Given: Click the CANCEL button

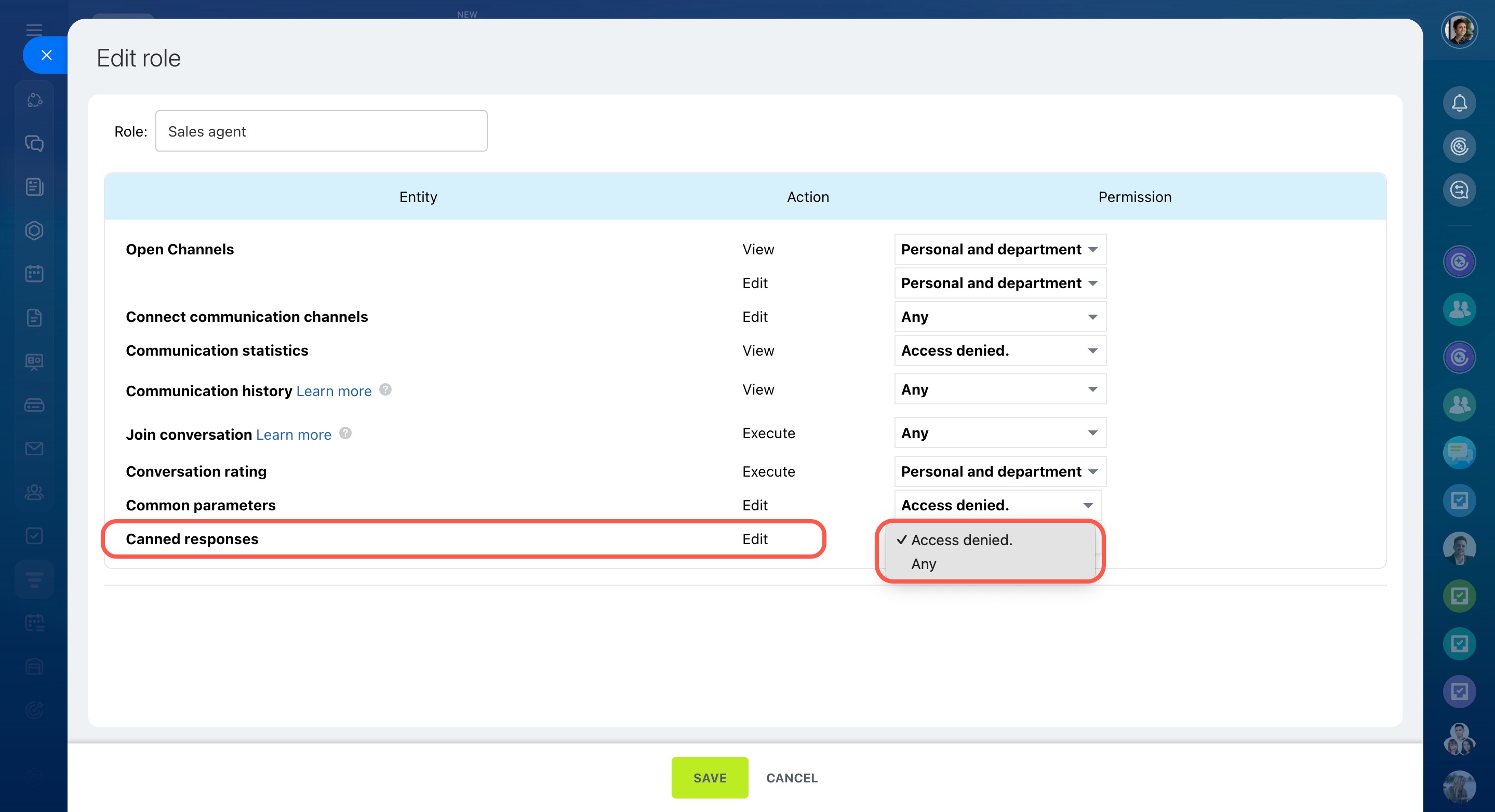Looking at the screenshot, I should 792,778.
